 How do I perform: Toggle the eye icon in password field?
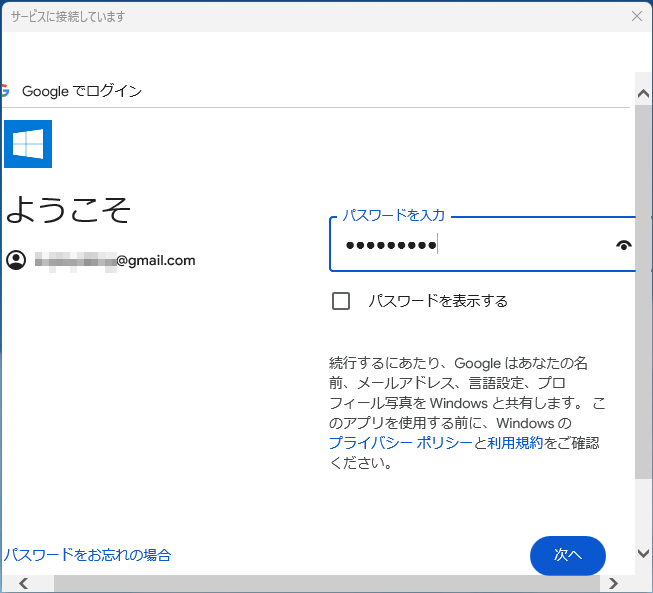623,245
